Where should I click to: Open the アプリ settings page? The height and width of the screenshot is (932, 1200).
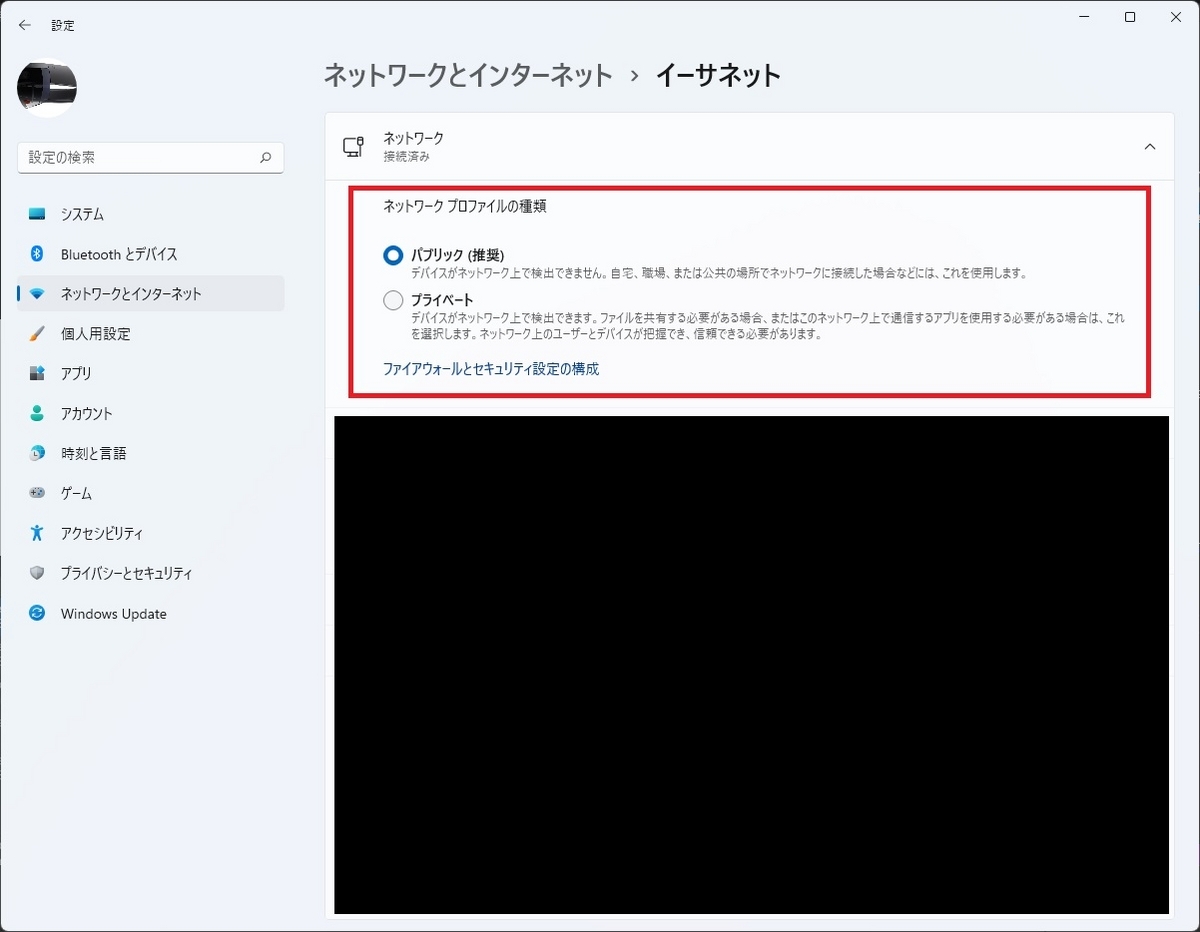click(151, 374)
